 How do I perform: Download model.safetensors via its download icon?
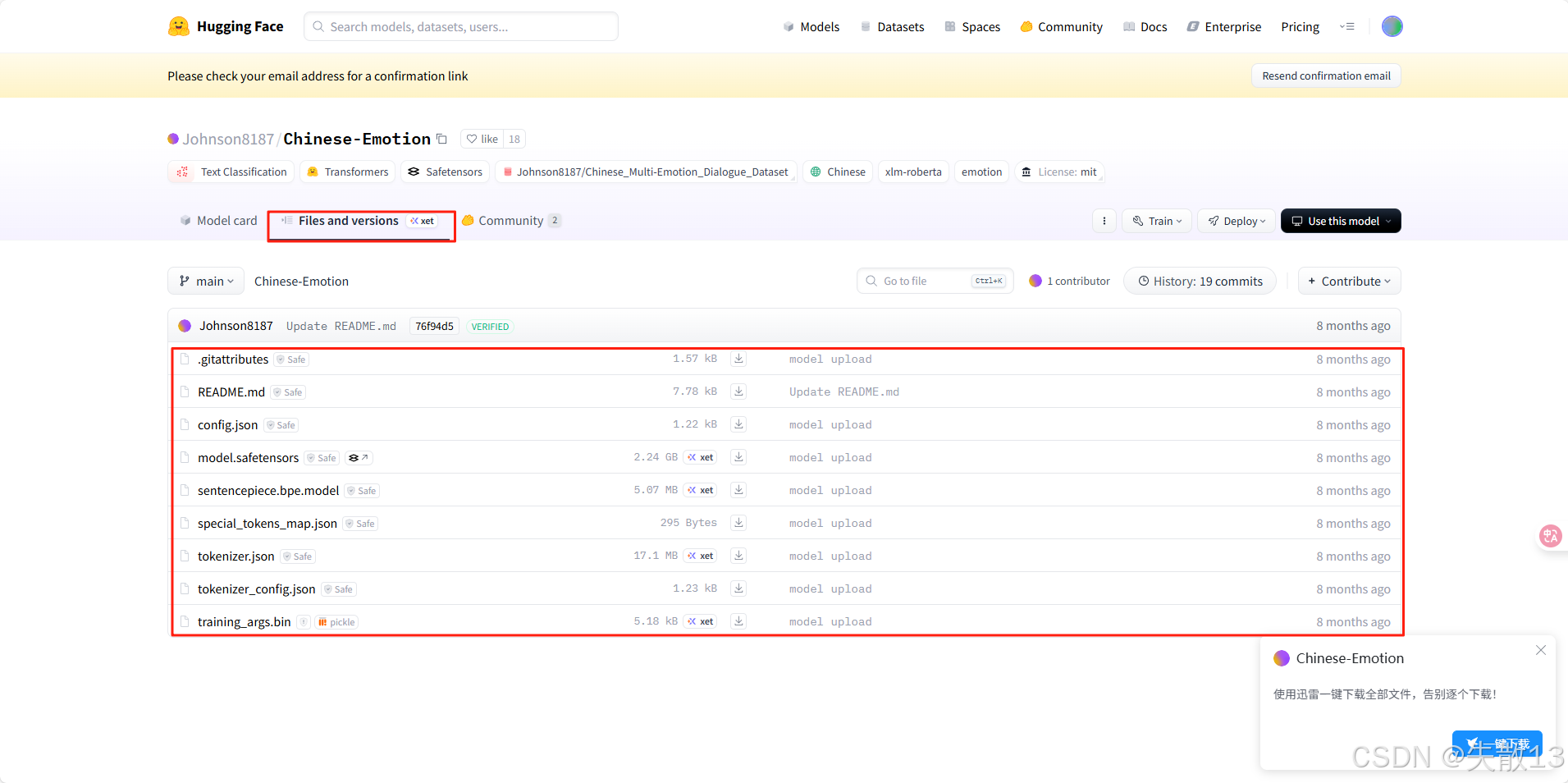click(738, 457)
